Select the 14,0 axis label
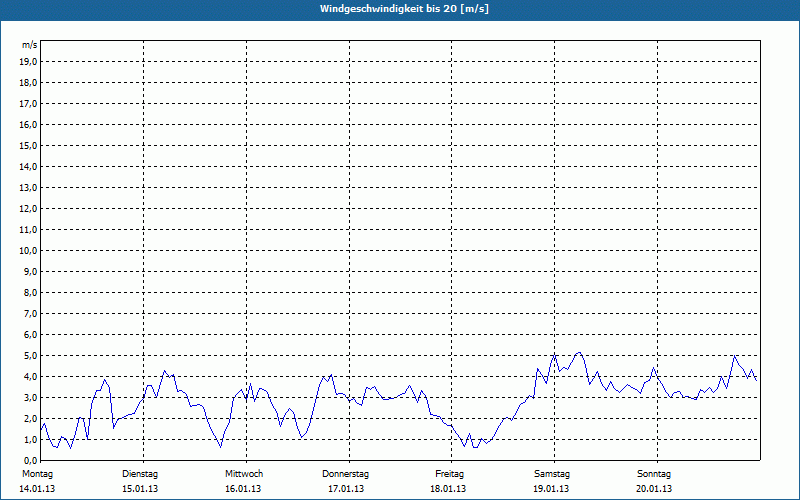800x500 pixels. (x=28, y=166)
